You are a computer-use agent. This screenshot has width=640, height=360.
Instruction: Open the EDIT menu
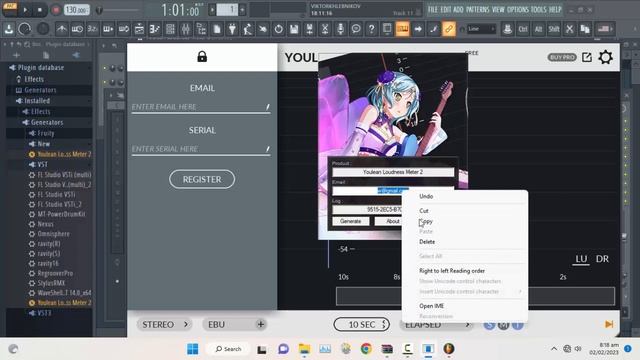pyautogui.click(x=446, y=9)
